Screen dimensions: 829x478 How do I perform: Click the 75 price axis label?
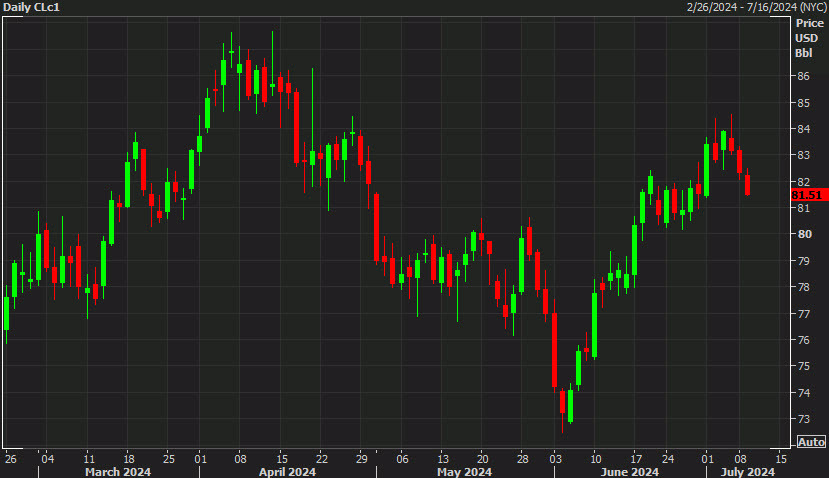click(803, 366)
